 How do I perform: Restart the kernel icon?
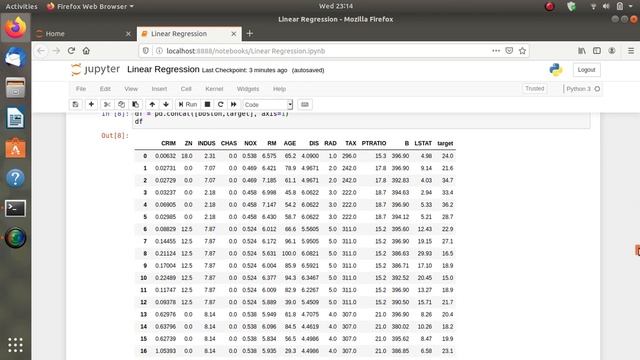(220, 104)
